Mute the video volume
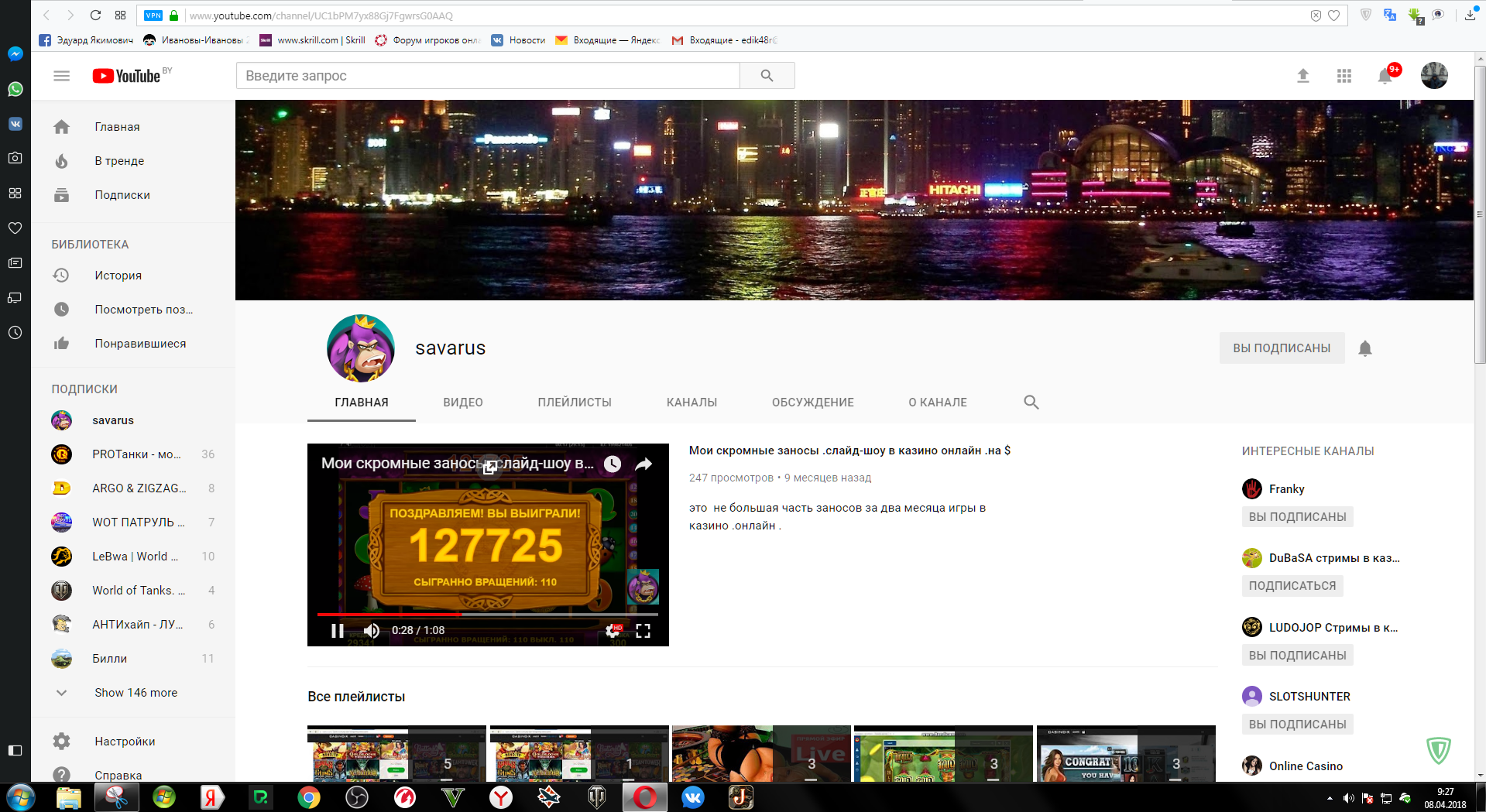 tap(372, 631)
